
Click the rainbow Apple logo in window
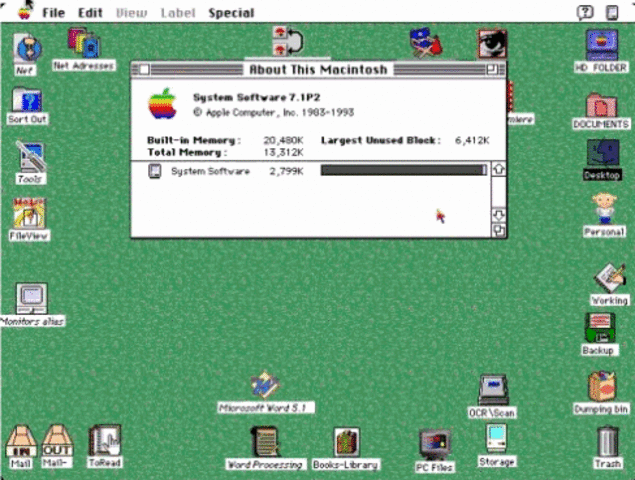coord(162,104)
